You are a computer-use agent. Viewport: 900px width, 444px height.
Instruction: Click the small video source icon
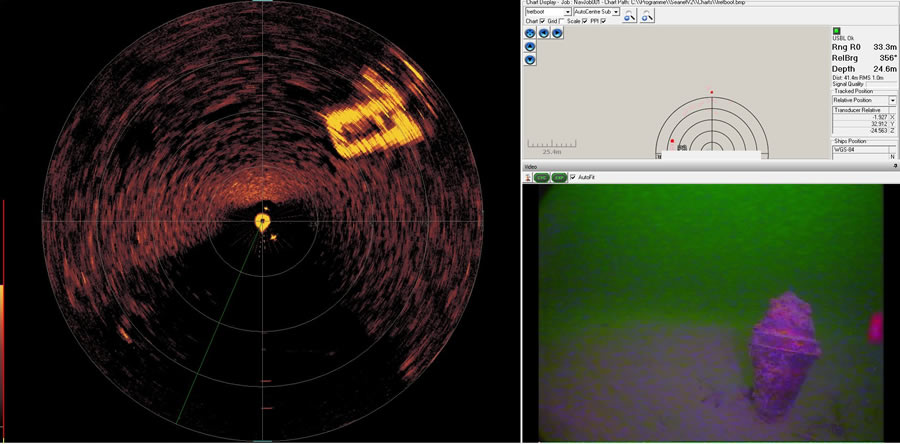click(x=529, y=177)
